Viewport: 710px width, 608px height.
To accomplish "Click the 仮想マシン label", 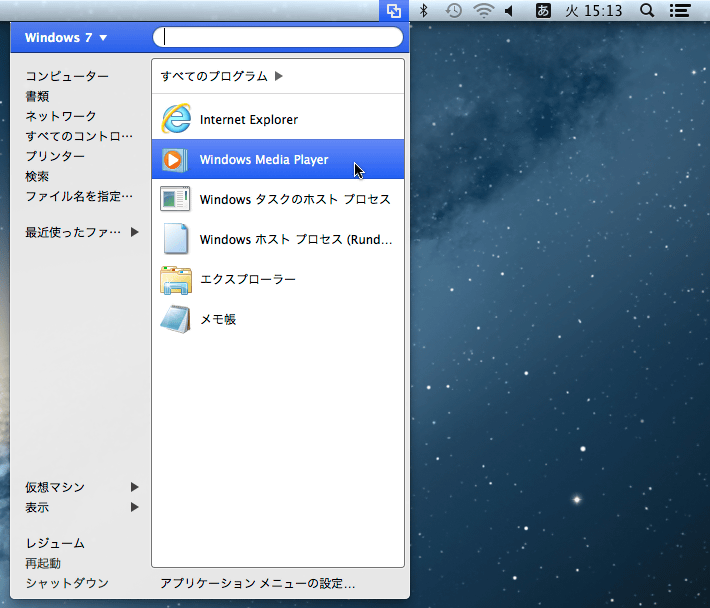I will click(x=55, y=487).
